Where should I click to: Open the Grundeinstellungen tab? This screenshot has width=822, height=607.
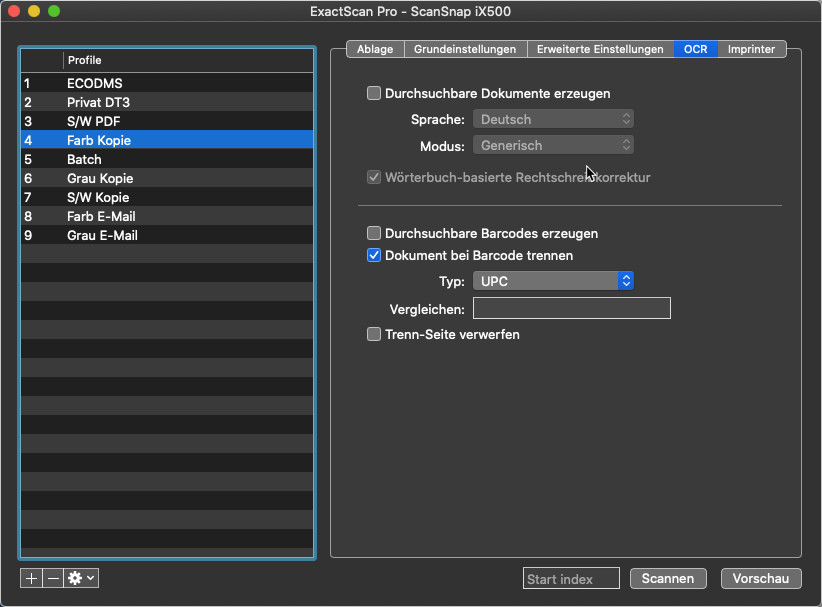[465, 49]
